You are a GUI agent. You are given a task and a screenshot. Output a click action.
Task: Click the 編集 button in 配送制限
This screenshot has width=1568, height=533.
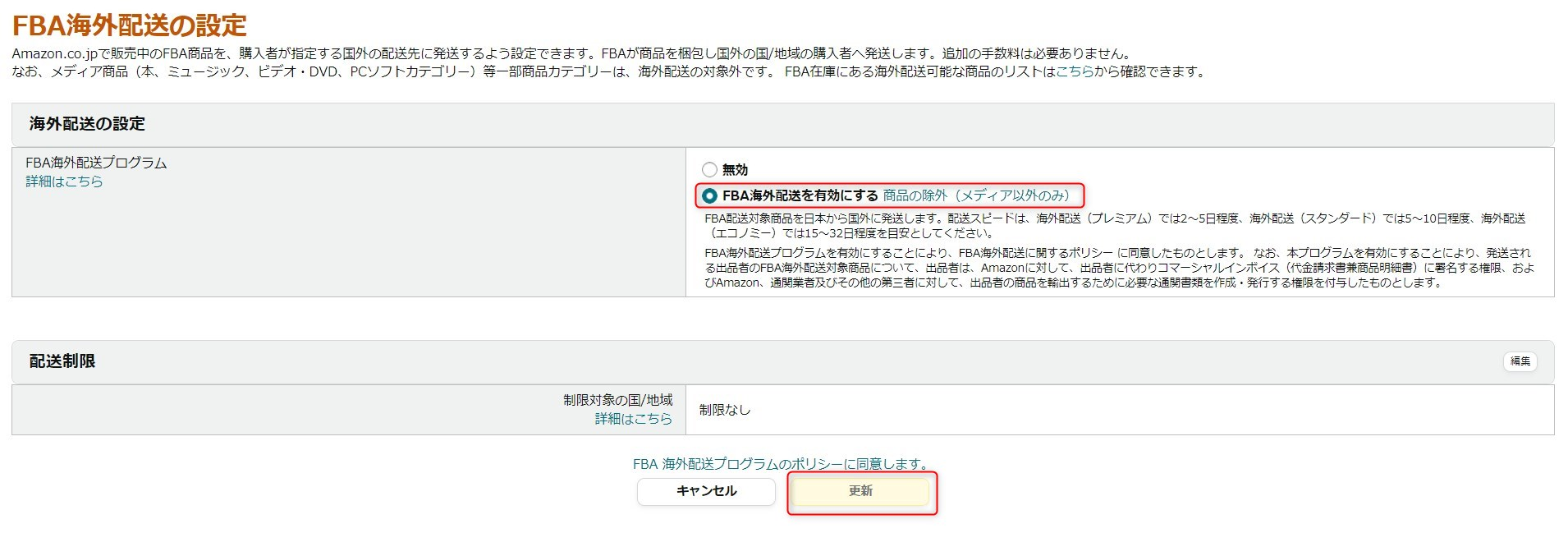[x=1520, y=361]
